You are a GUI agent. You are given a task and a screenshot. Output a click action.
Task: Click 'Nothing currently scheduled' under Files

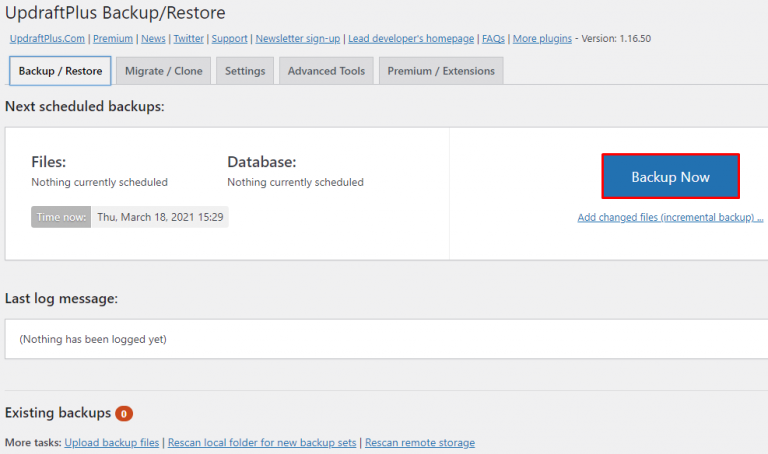[x=99, y=182]
